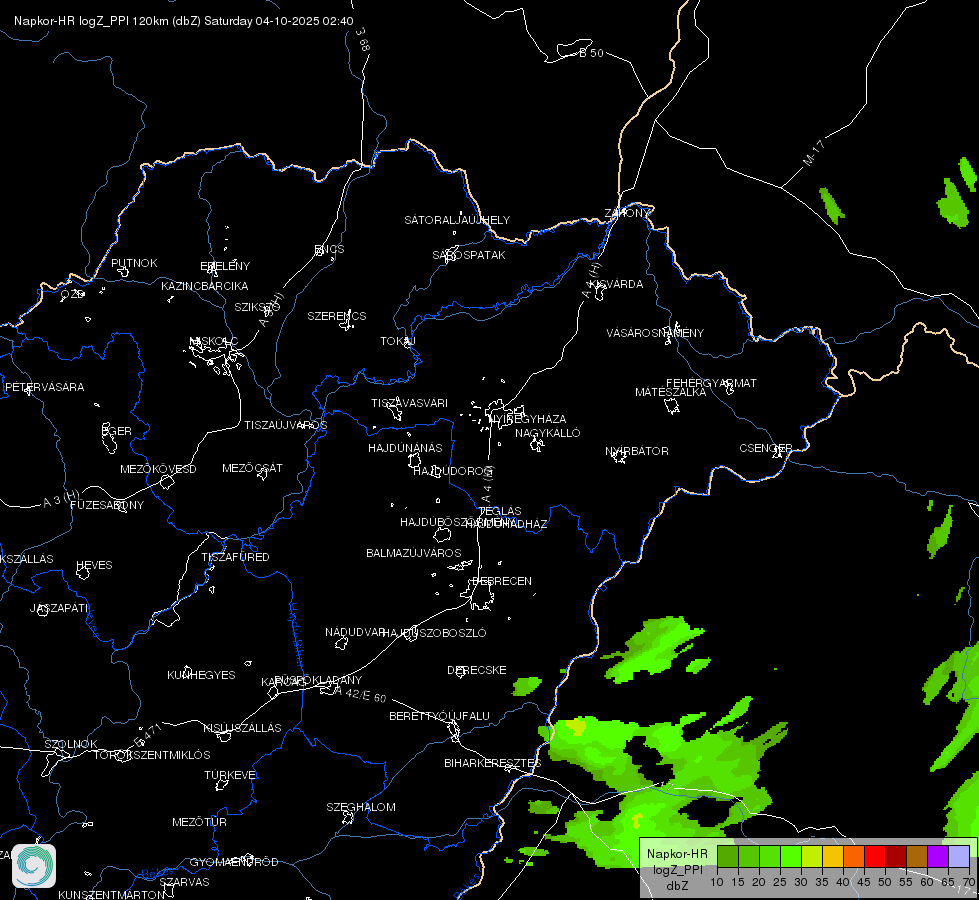Click the CSENGER label
Viewport: 979px width, 900px height.
pyautogui.click(x=765, y=448)
